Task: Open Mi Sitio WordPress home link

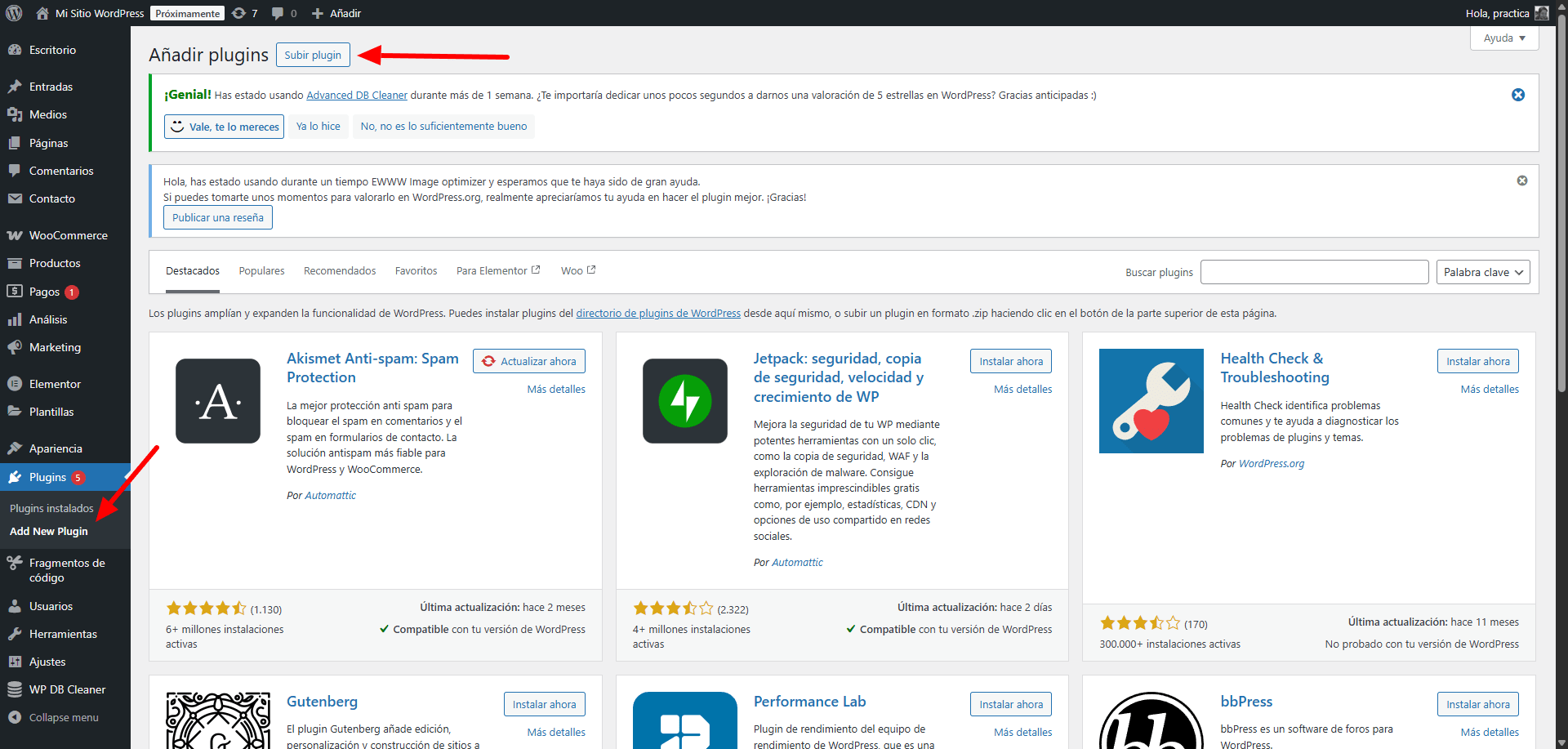Action: [90, 13]
